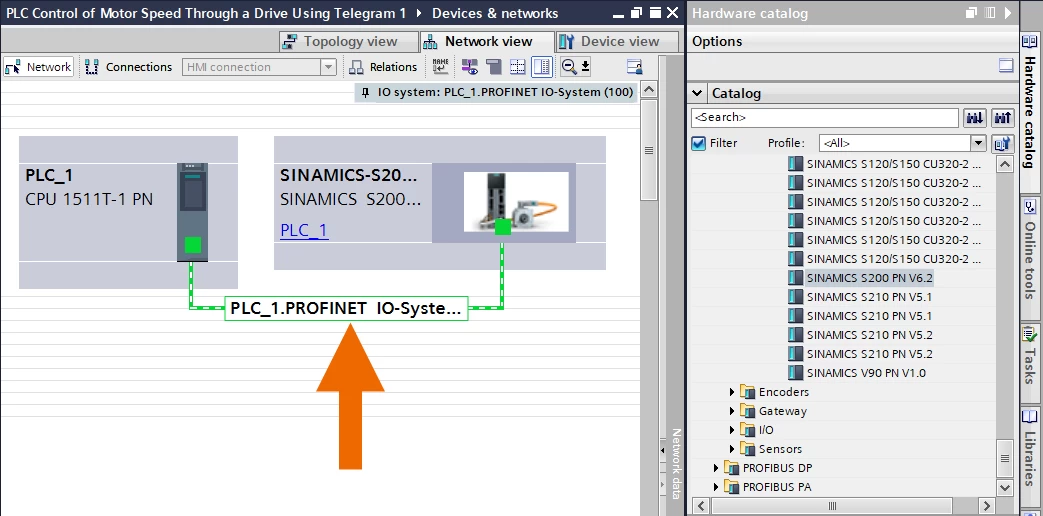Expand the Sensors folder
This screenshot has height=516, width=1043.
(x=733, y=449)
